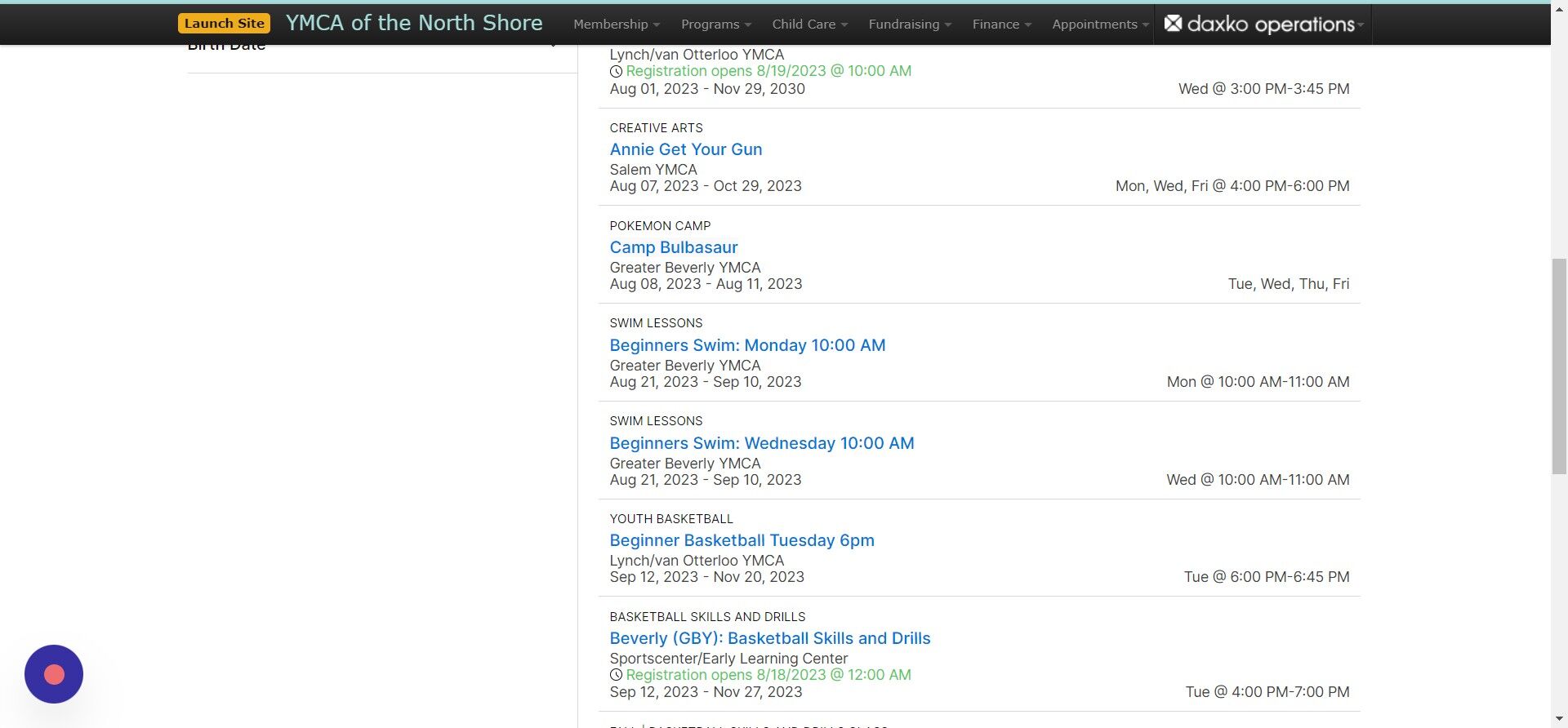Click Sportscenter/Early Learning Center location text

tap(728, 659)
